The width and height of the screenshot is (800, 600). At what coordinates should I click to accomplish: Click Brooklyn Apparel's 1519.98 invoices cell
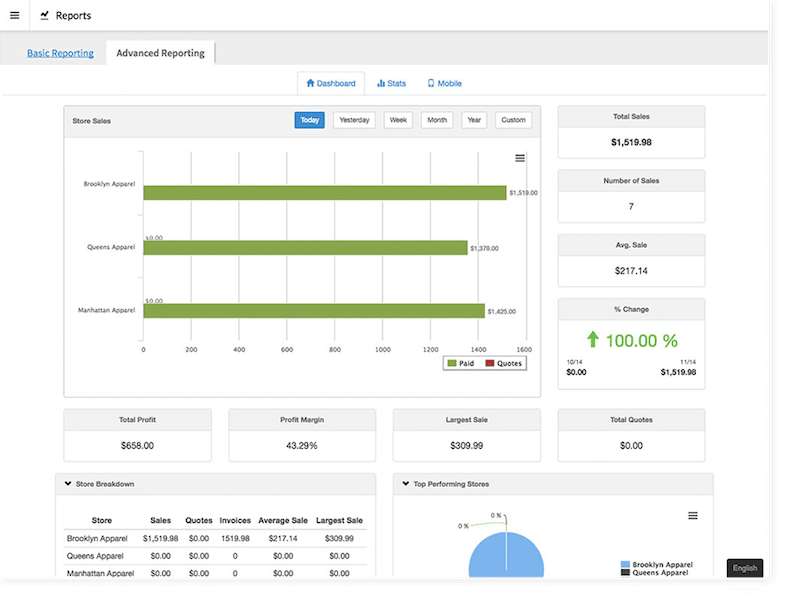coord(235,538)
